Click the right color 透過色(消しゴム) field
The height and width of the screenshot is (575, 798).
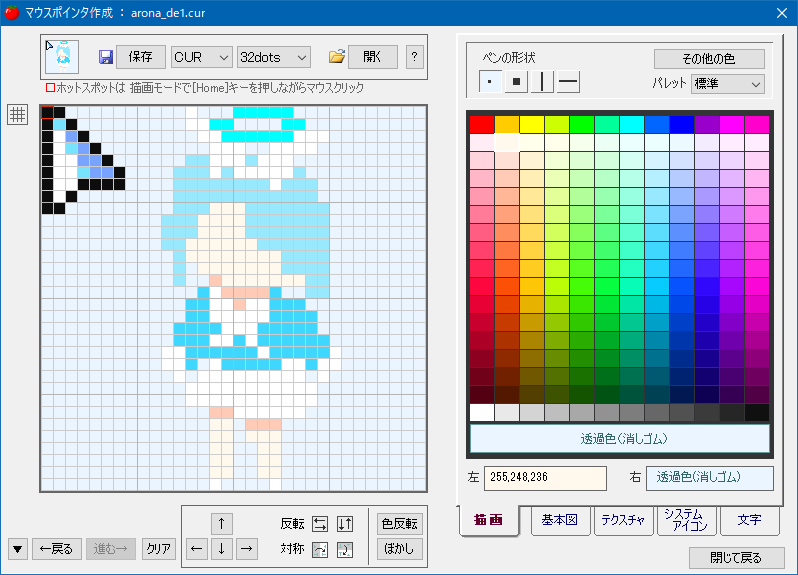710,478
